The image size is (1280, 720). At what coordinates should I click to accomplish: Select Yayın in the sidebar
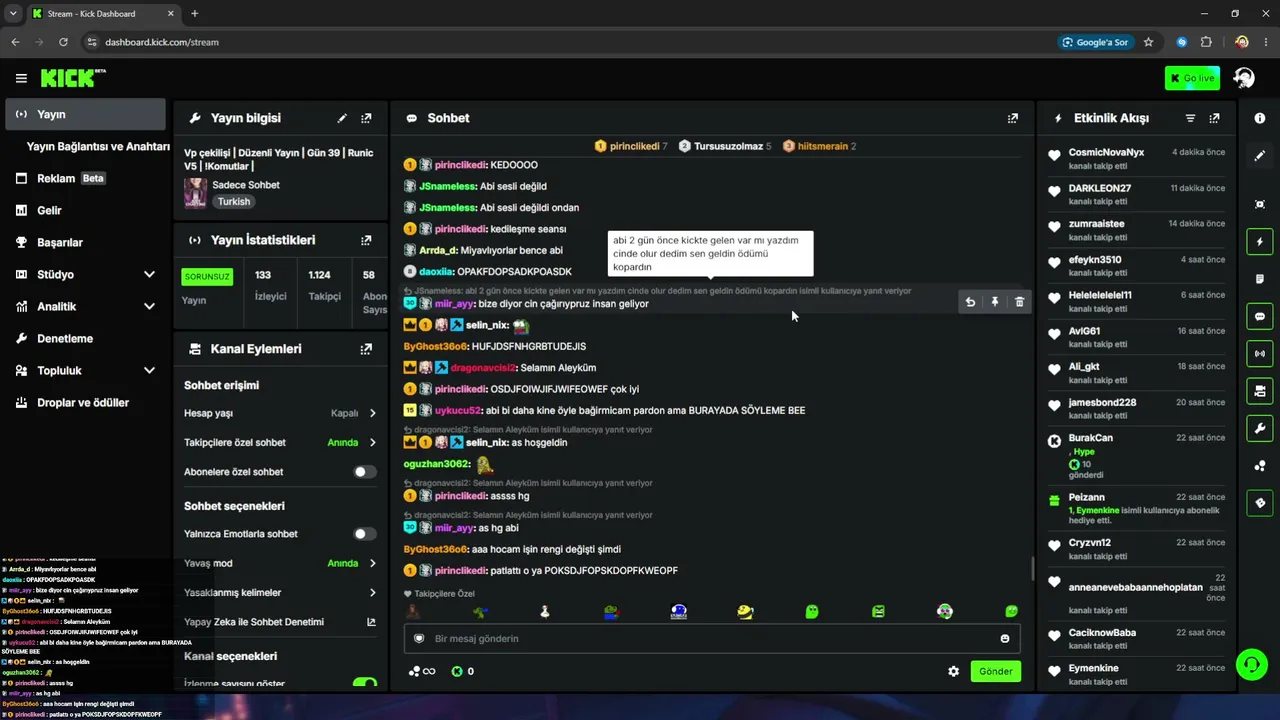pyautogui.click(x=86, y=114)
